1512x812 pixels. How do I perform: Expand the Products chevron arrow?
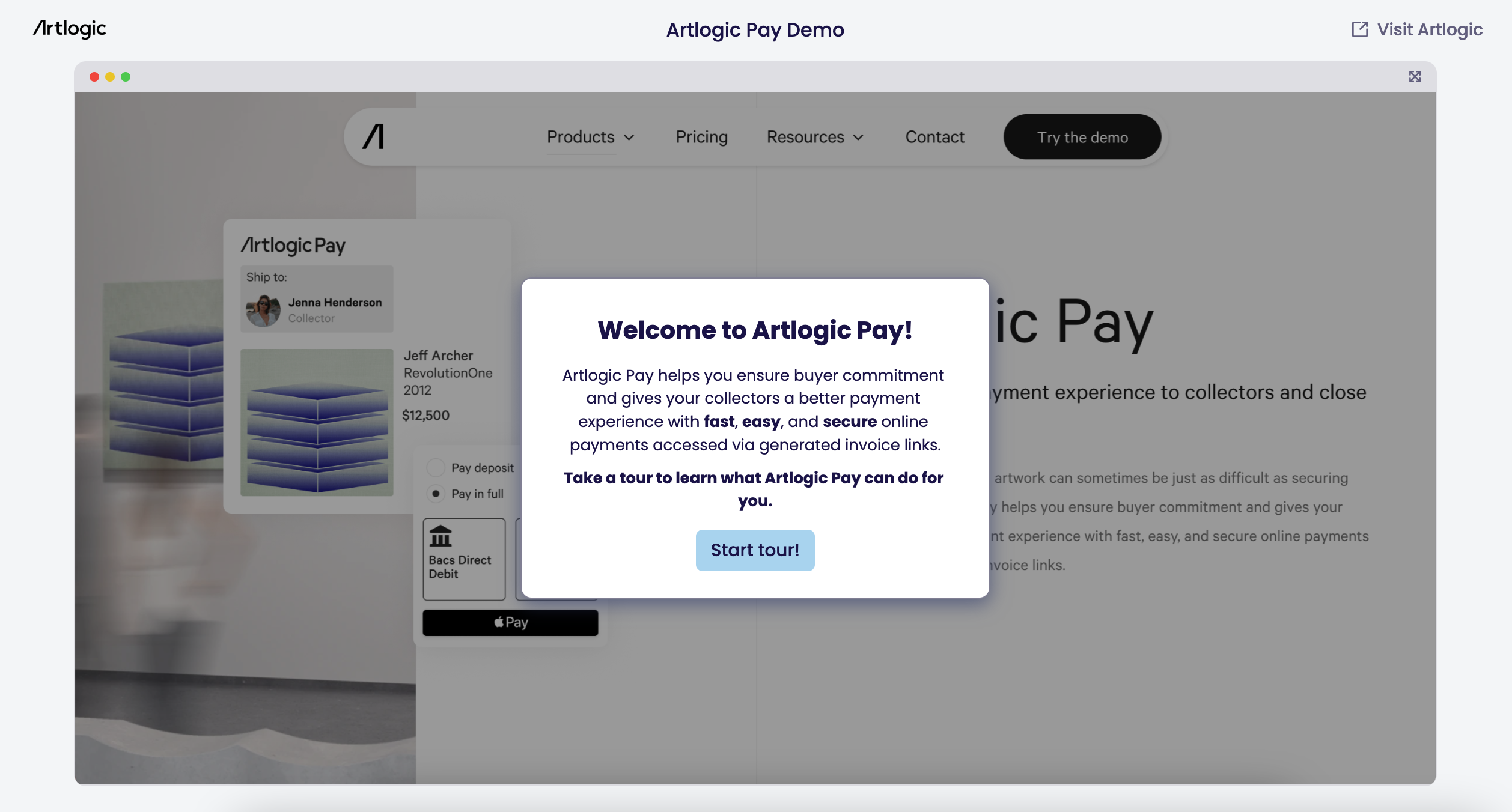coord(629,138)
